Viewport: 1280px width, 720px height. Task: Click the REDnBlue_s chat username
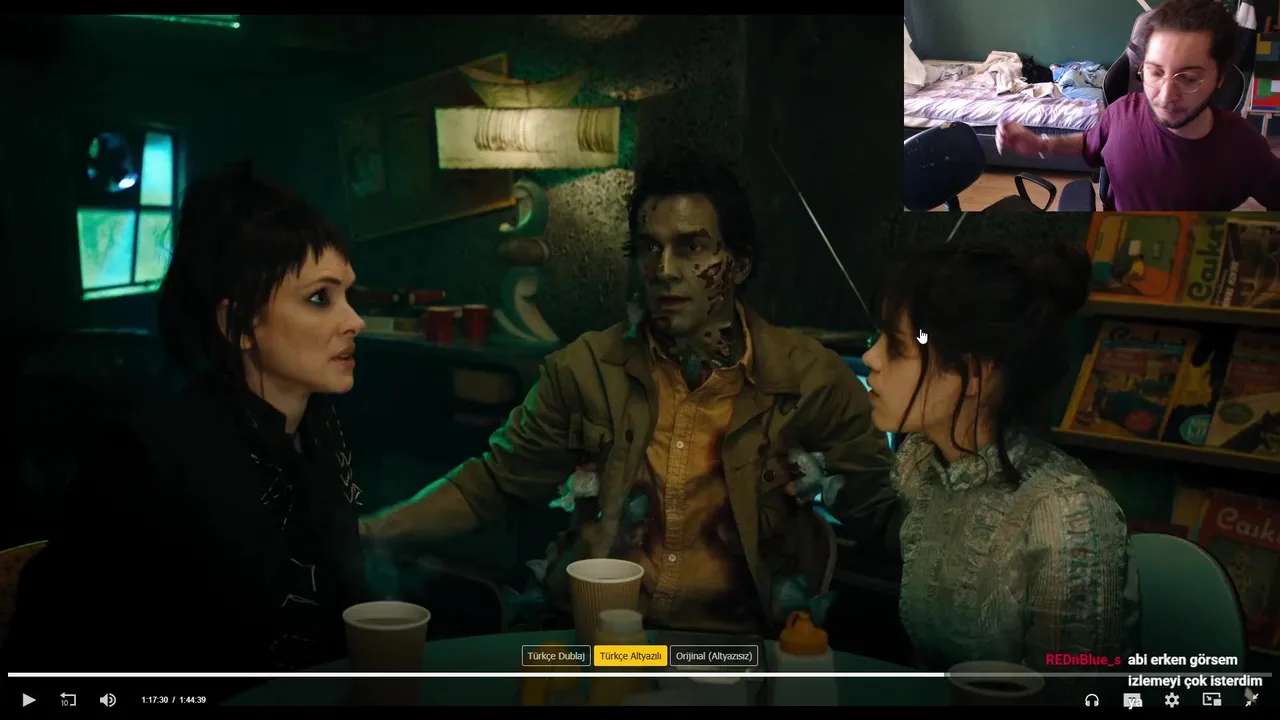[1083, 660]
